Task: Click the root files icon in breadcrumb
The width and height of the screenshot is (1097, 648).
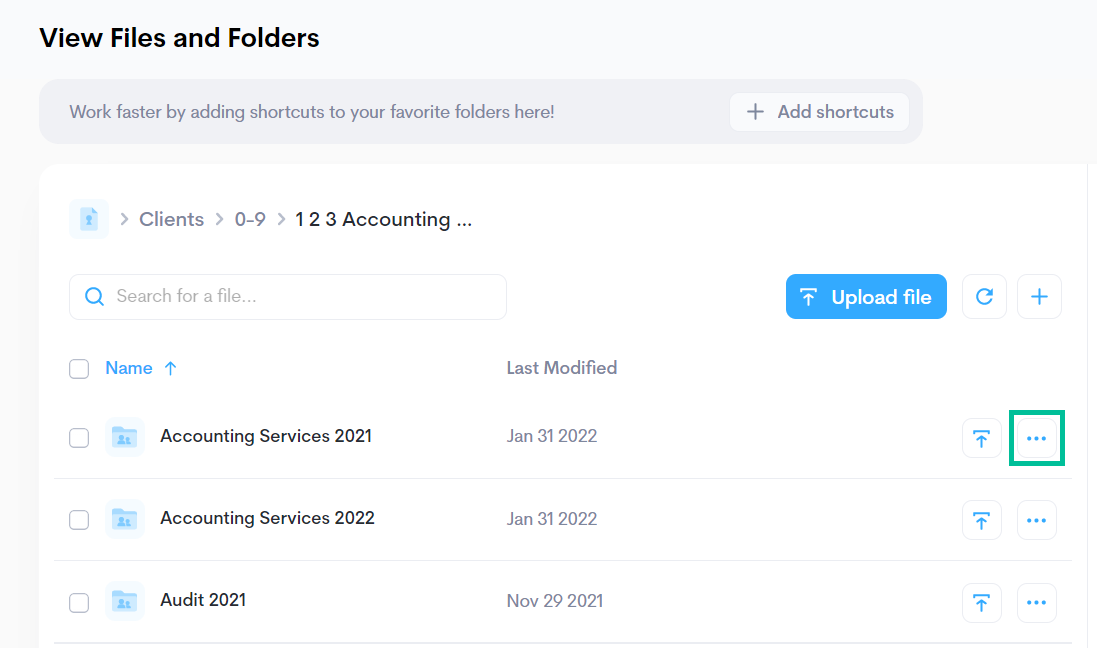Action: (89, 219)
